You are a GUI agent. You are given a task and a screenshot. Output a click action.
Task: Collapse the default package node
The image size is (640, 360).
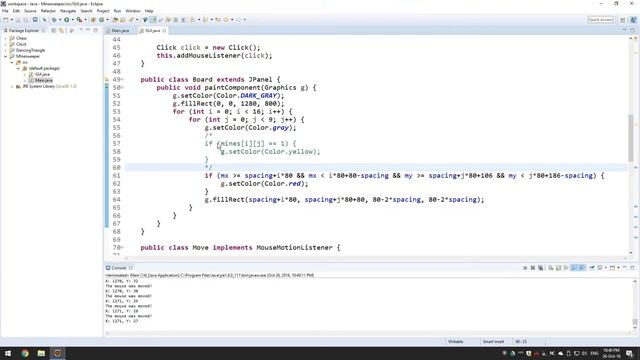tap(18, 69)
